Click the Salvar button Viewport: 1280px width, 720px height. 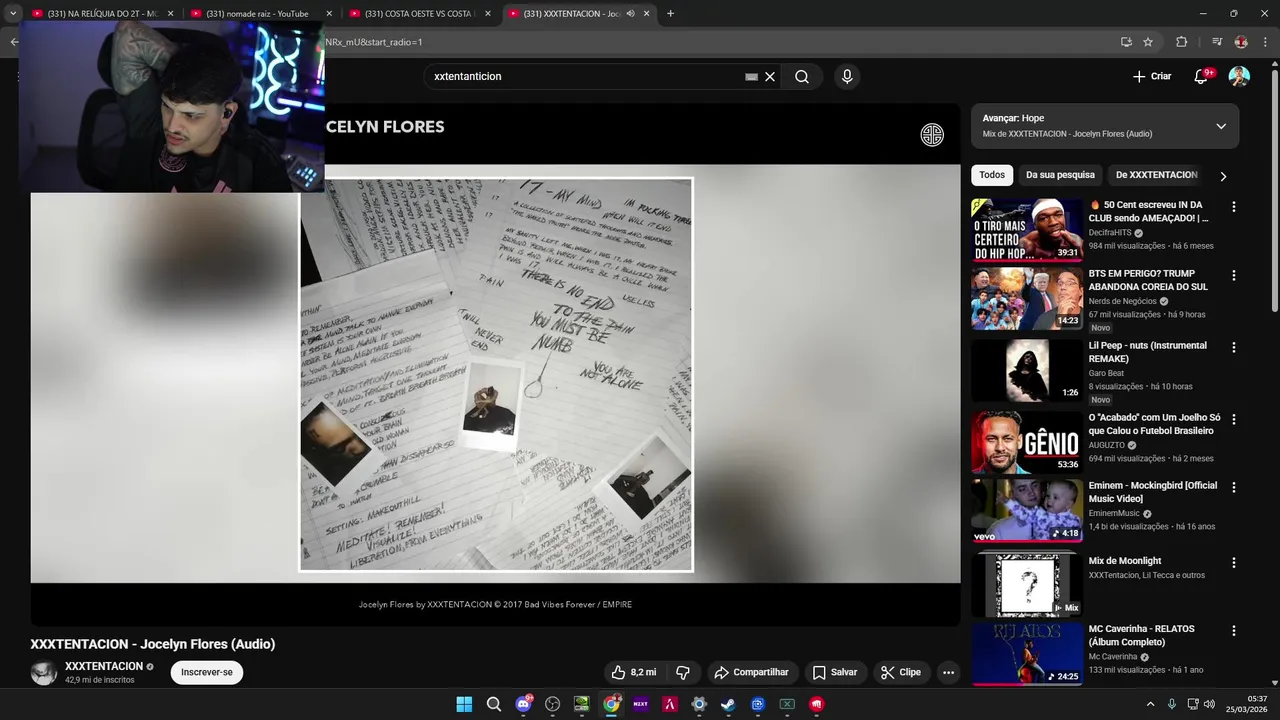click(x=835, y=672)
